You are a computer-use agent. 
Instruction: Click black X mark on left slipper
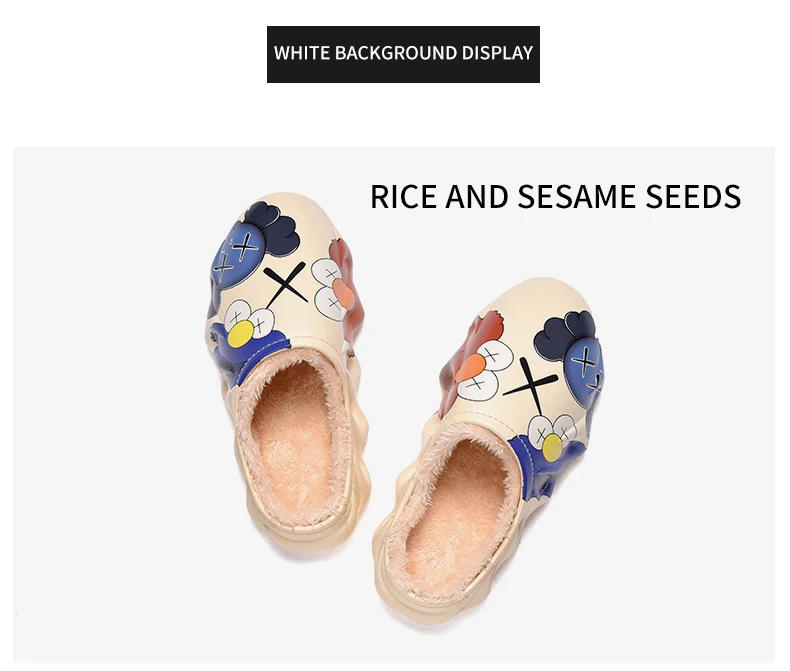[x=286, y=284]
